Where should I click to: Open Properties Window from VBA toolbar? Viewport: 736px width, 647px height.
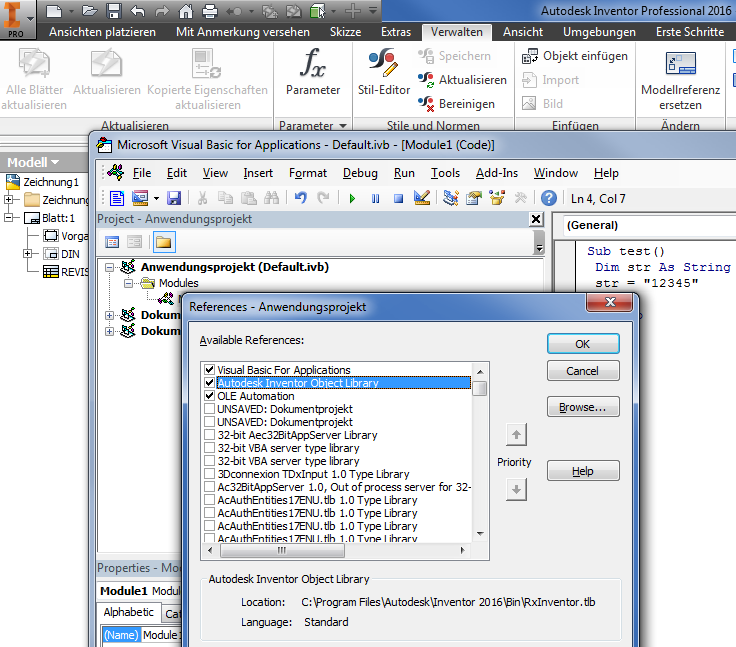point(474,198)
